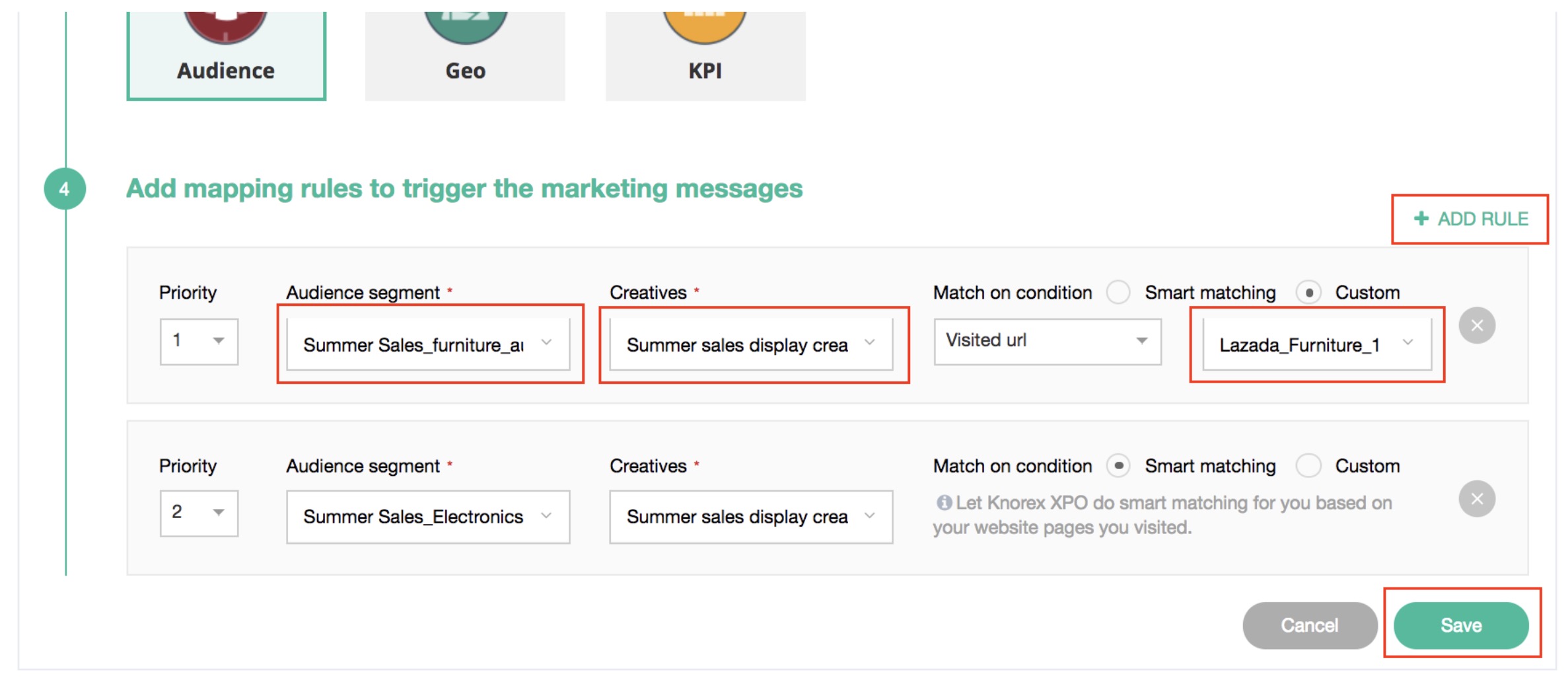
Task: Switch to the KPI tab
Action: [x=705, y=70]
